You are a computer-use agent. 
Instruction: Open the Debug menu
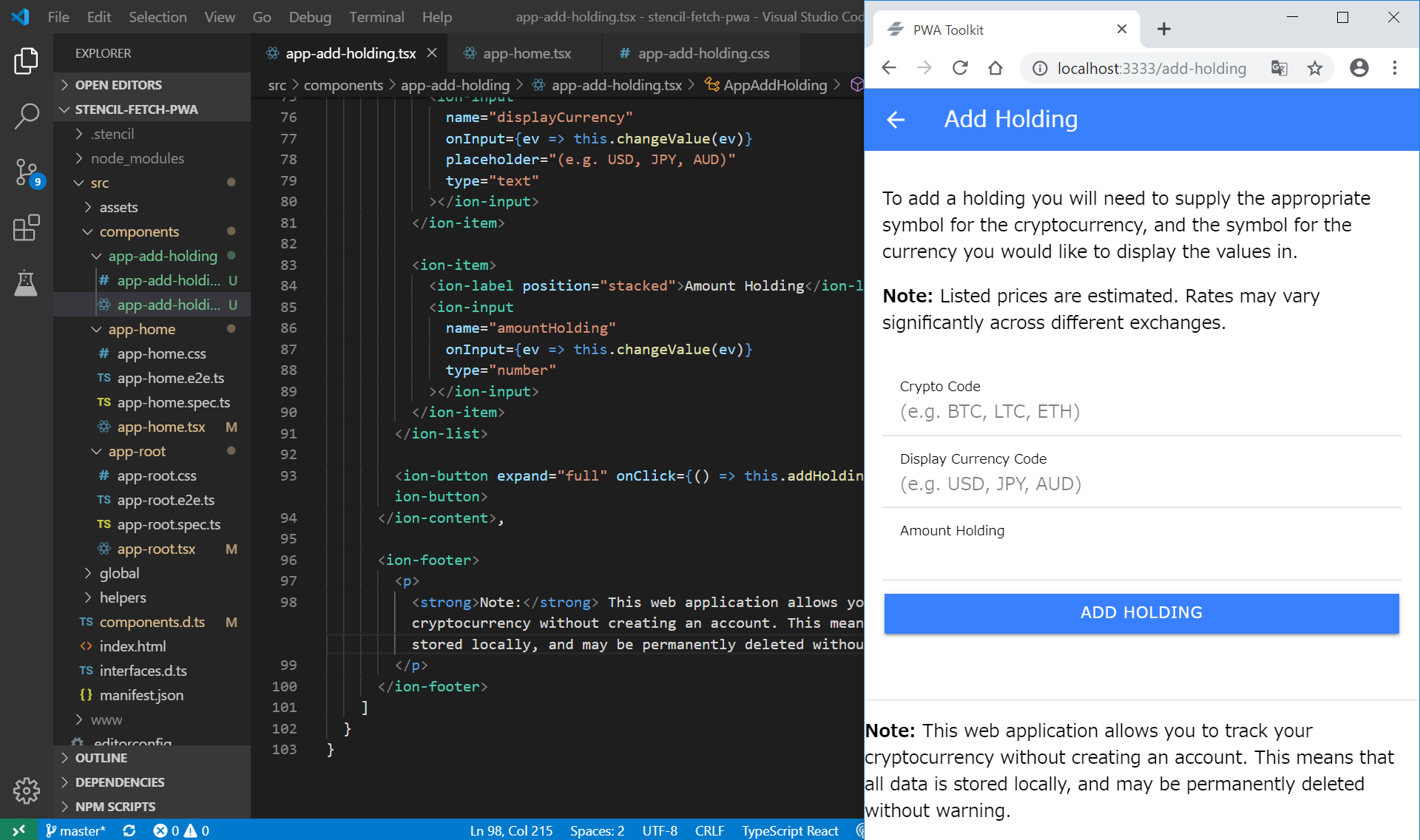[310, 16]
